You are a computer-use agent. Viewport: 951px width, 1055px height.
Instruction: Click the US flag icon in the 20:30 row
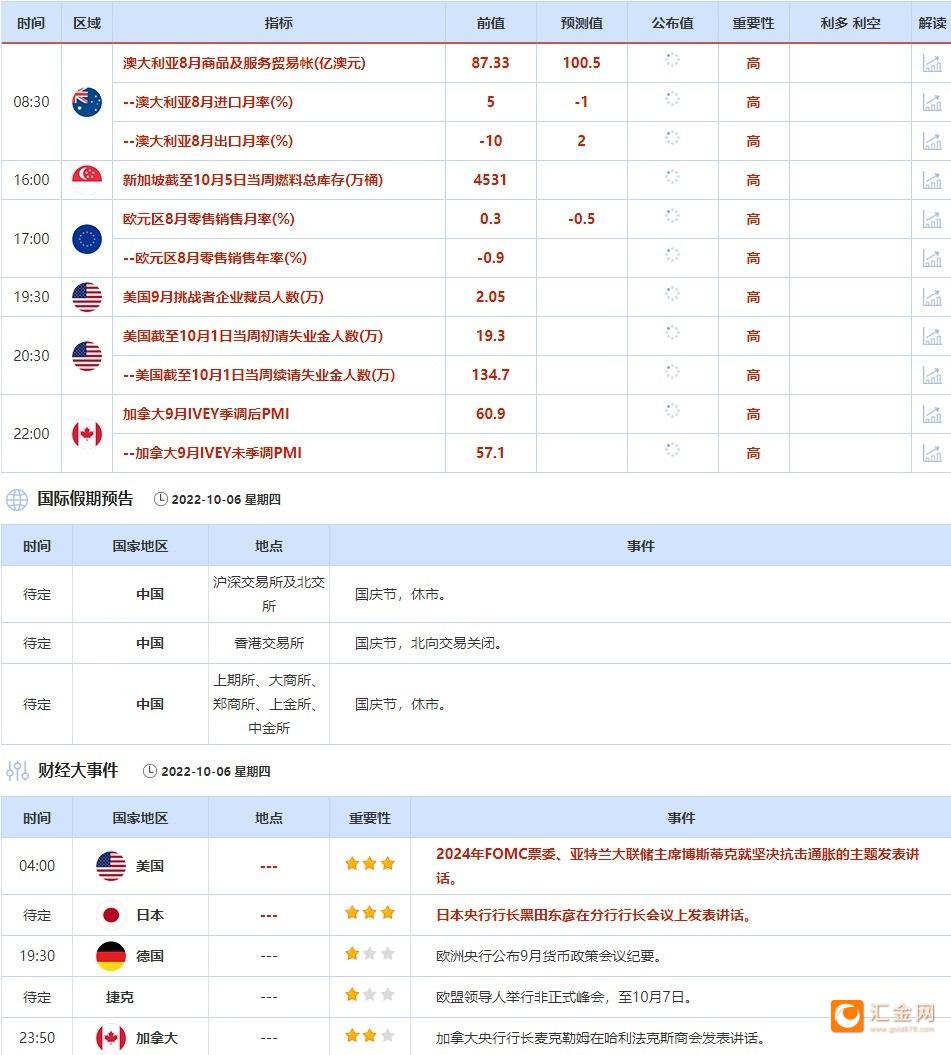[x=86, y=355]
